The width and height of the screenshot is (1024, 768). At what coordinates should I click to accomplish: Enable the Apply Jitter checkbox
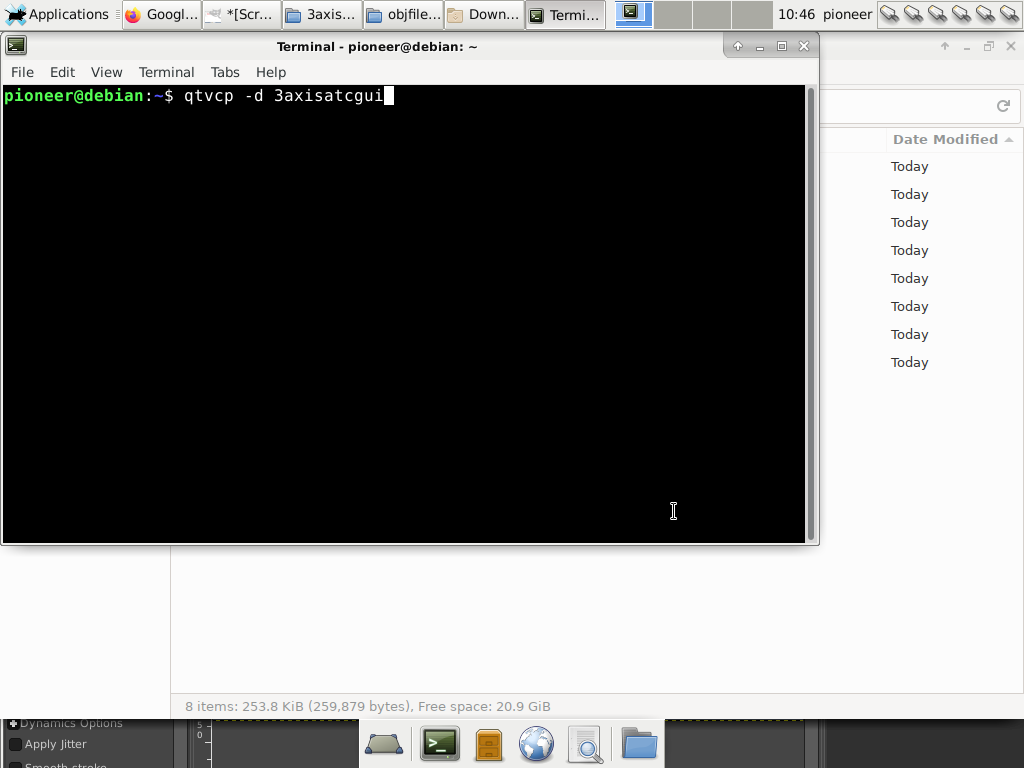click(15, 744)
